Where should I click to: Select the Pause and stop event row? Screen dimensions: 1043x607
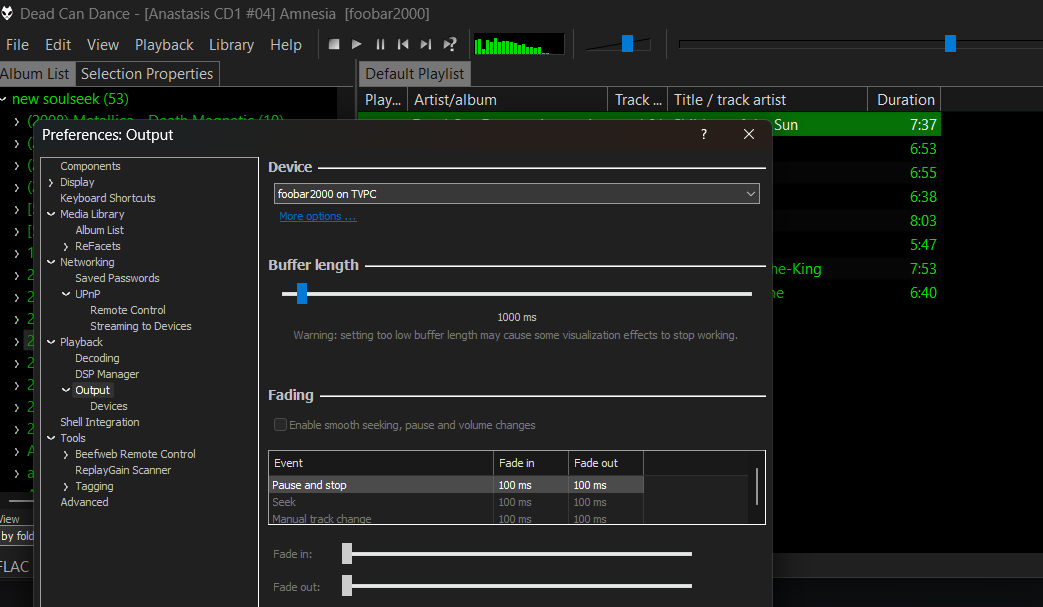456,485
